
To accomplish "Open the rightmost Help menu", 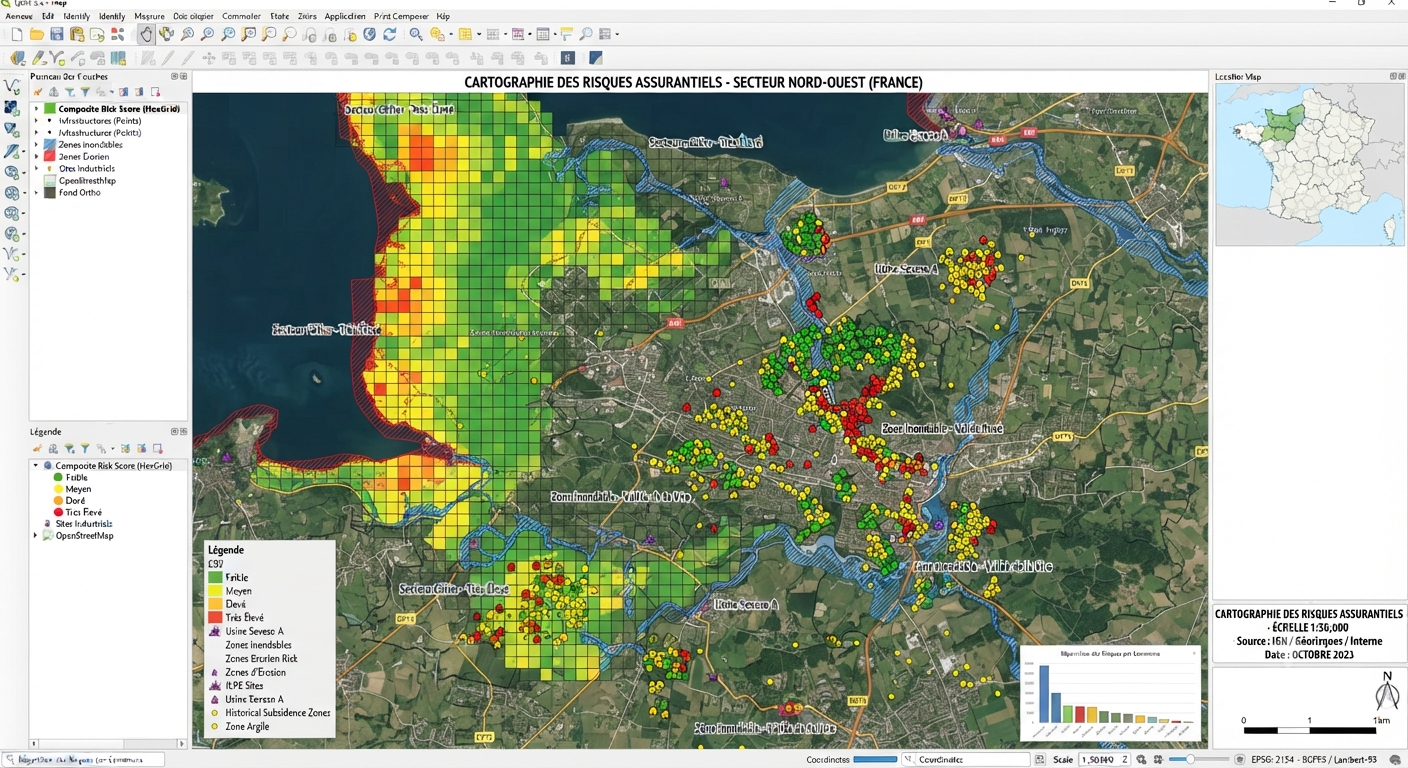I will click(443, 16).
